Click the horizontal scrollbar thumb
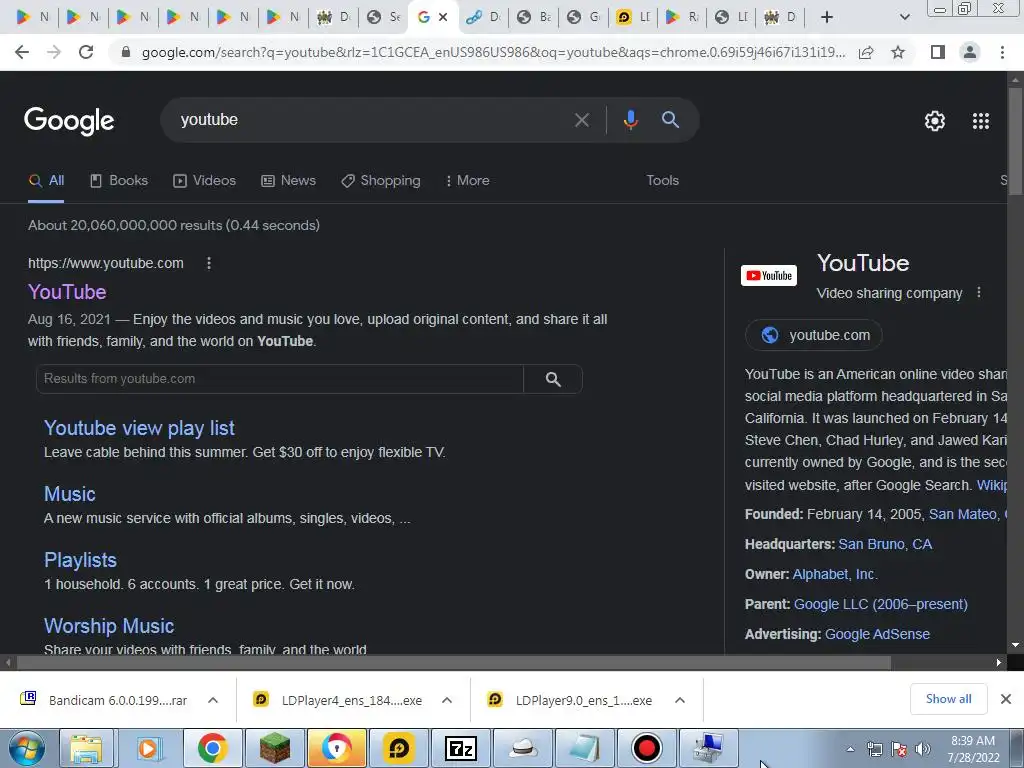1024x768 pixels. click(454, 663)
